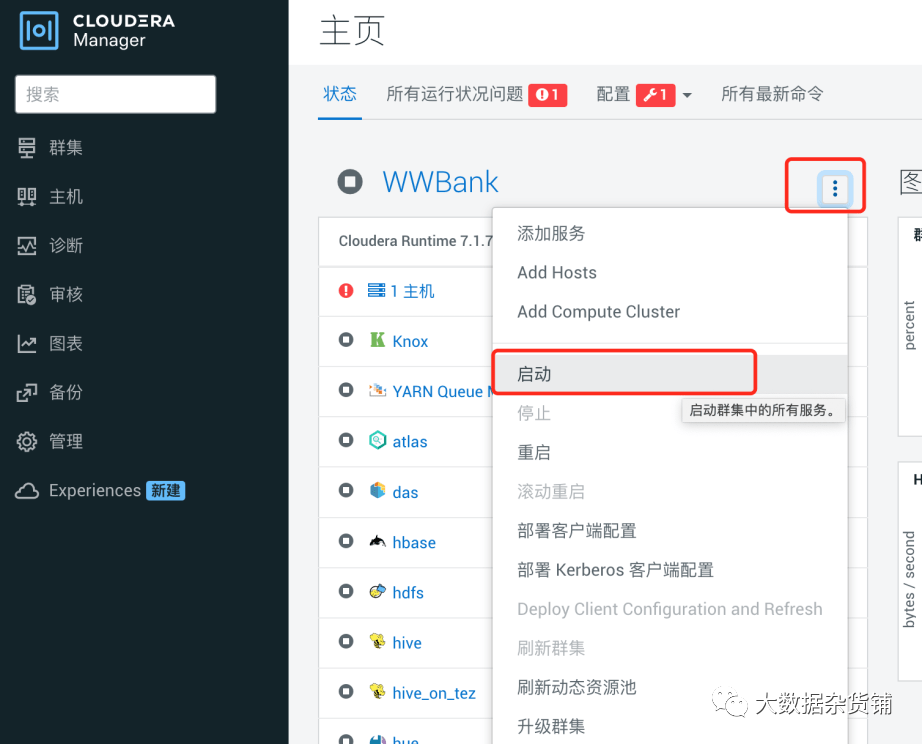The image size is (922, 744).
Task: Click the hbase orca icon
Action: click(378, 541)
